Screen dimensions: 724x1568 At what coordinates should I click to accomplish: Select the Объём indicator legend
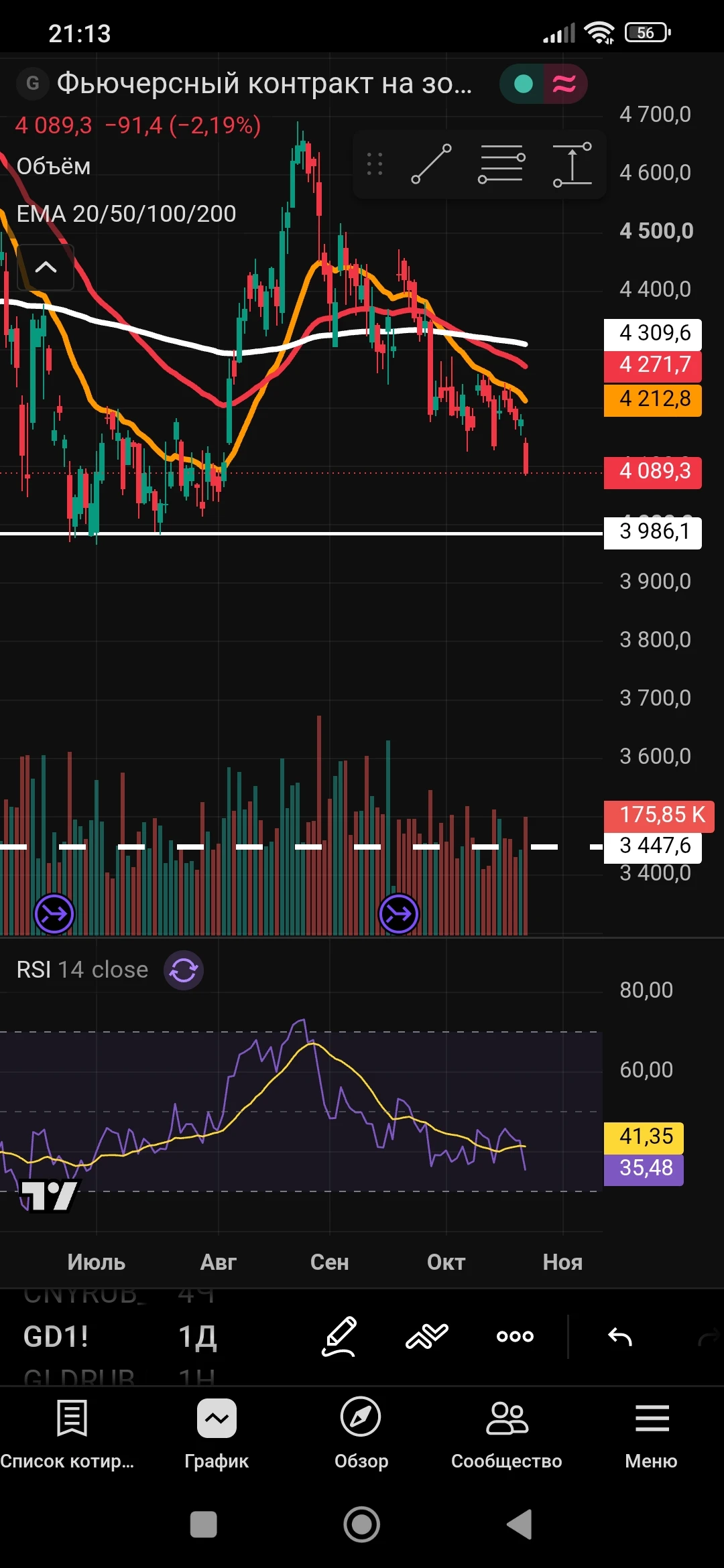pos(54,166)
